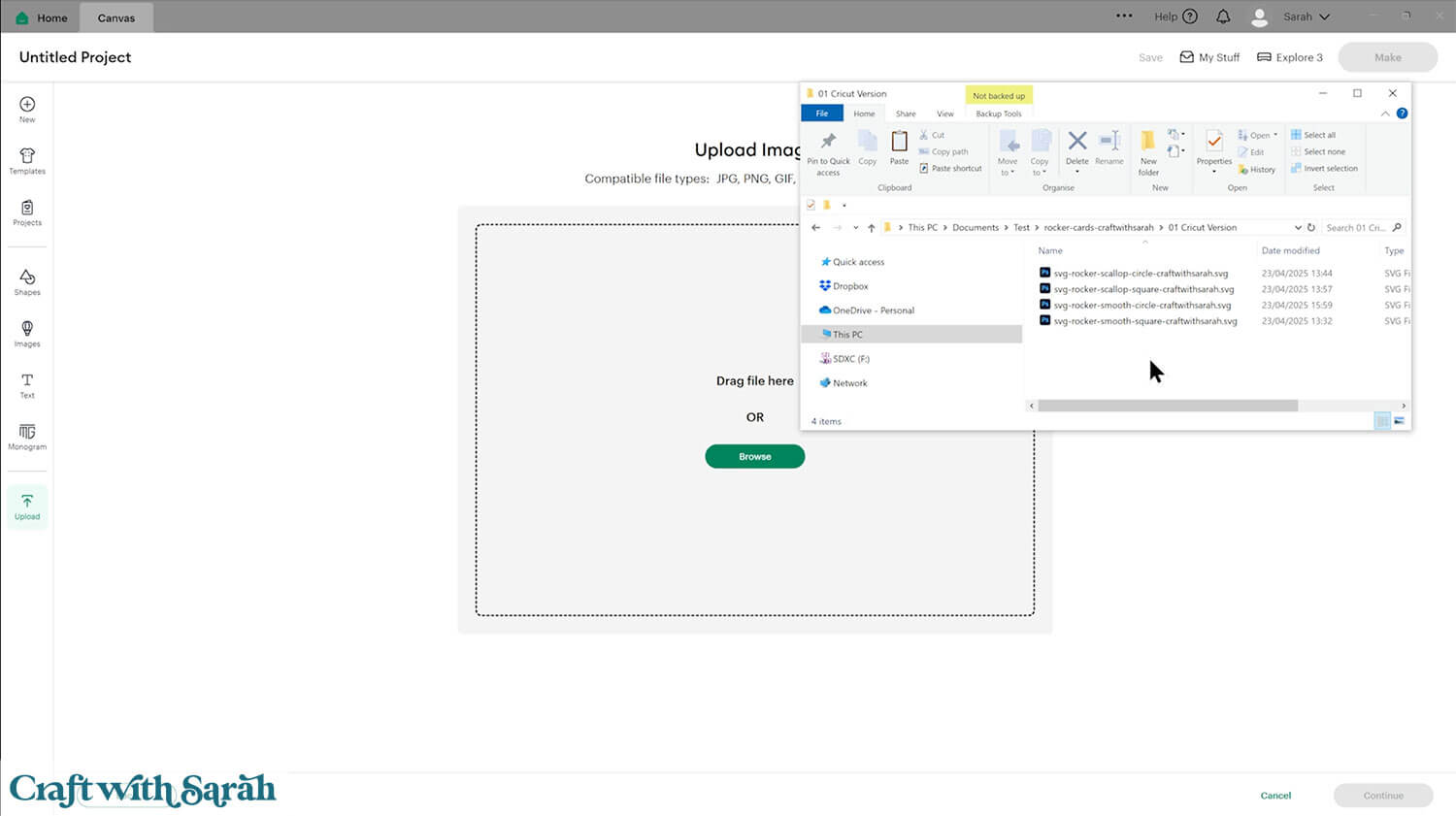
Task: Toggle details view in Explorer status bar
Action: pyautogui.click(x=1382, y=421)
